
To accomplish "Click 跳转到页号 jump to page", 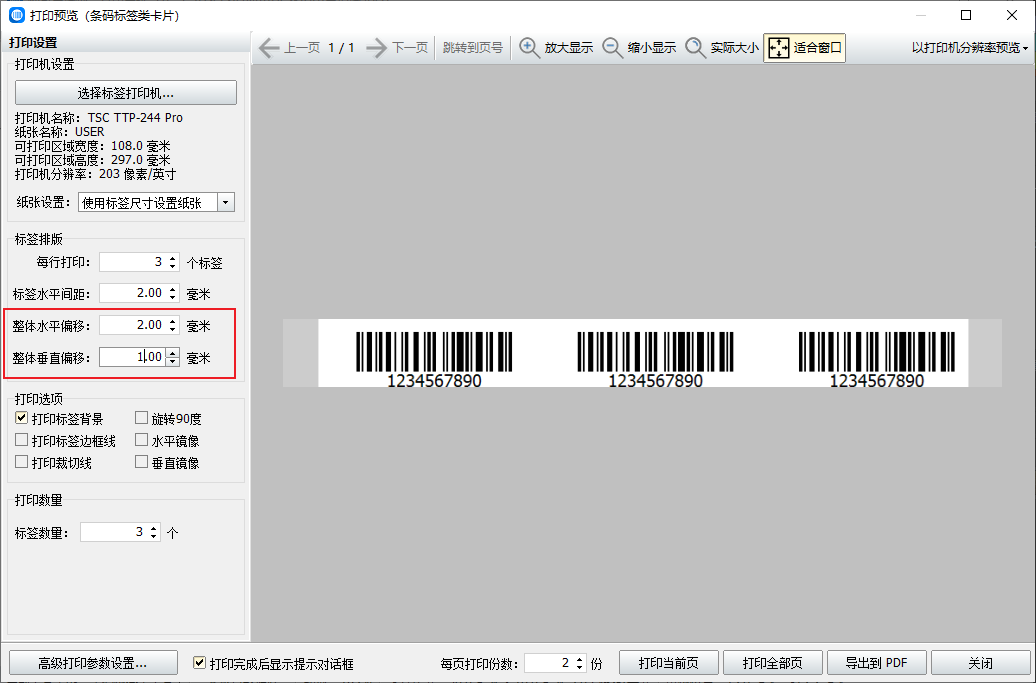I will click(x=472, y=48).
